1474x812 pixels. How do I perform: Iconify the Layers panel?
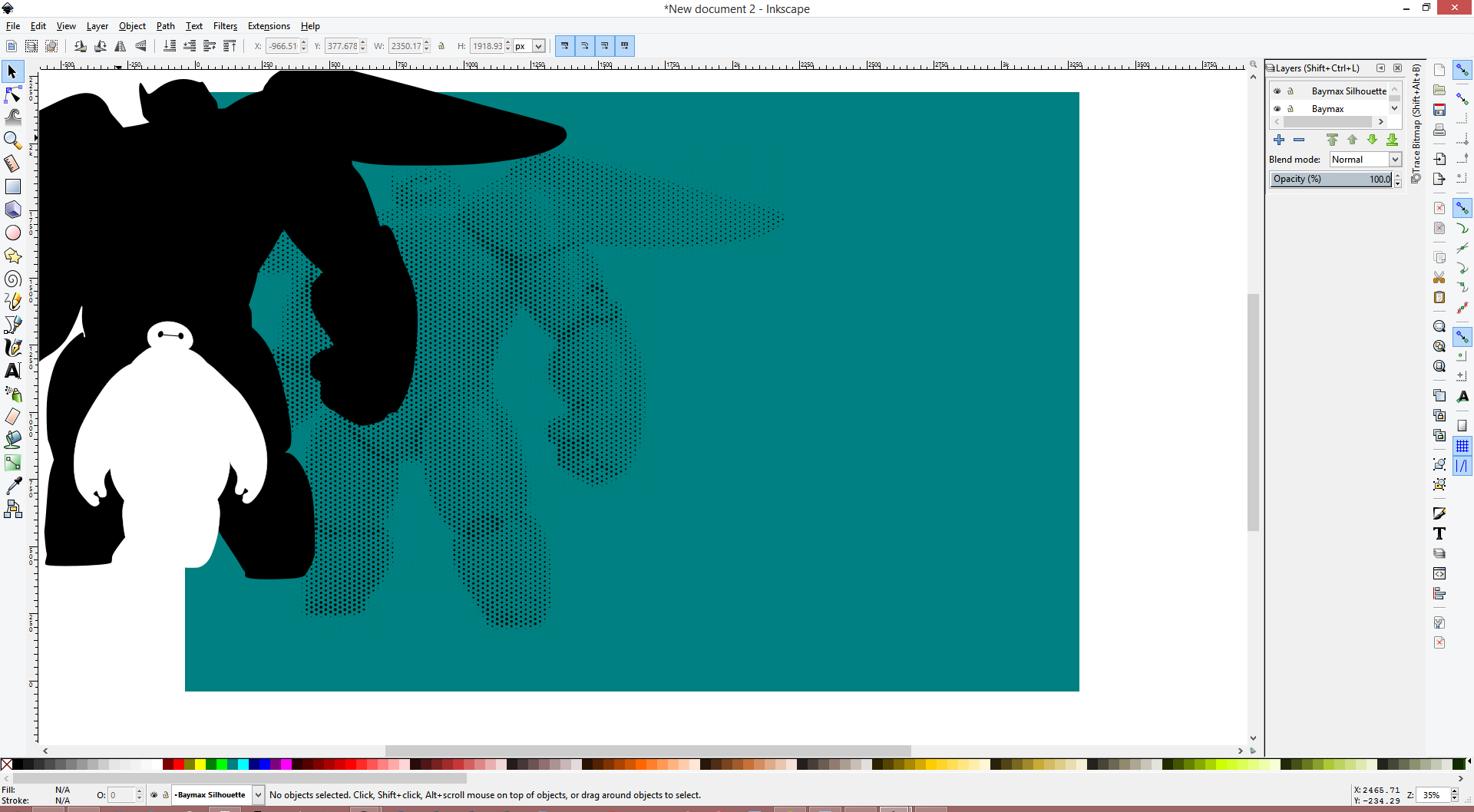pos(1381,68)
